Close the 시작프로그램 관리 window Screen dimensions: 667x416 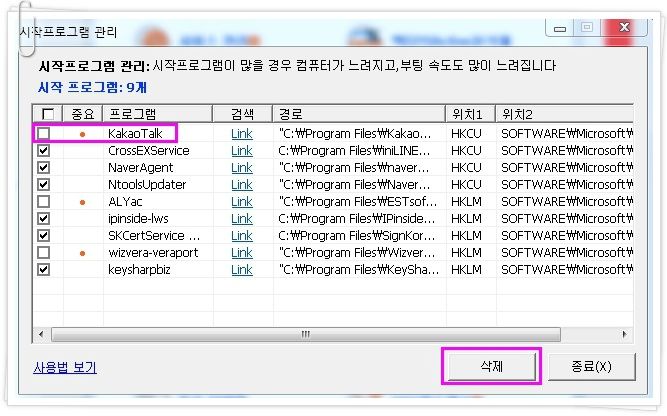pyautogui.click(x=624, y=28)
